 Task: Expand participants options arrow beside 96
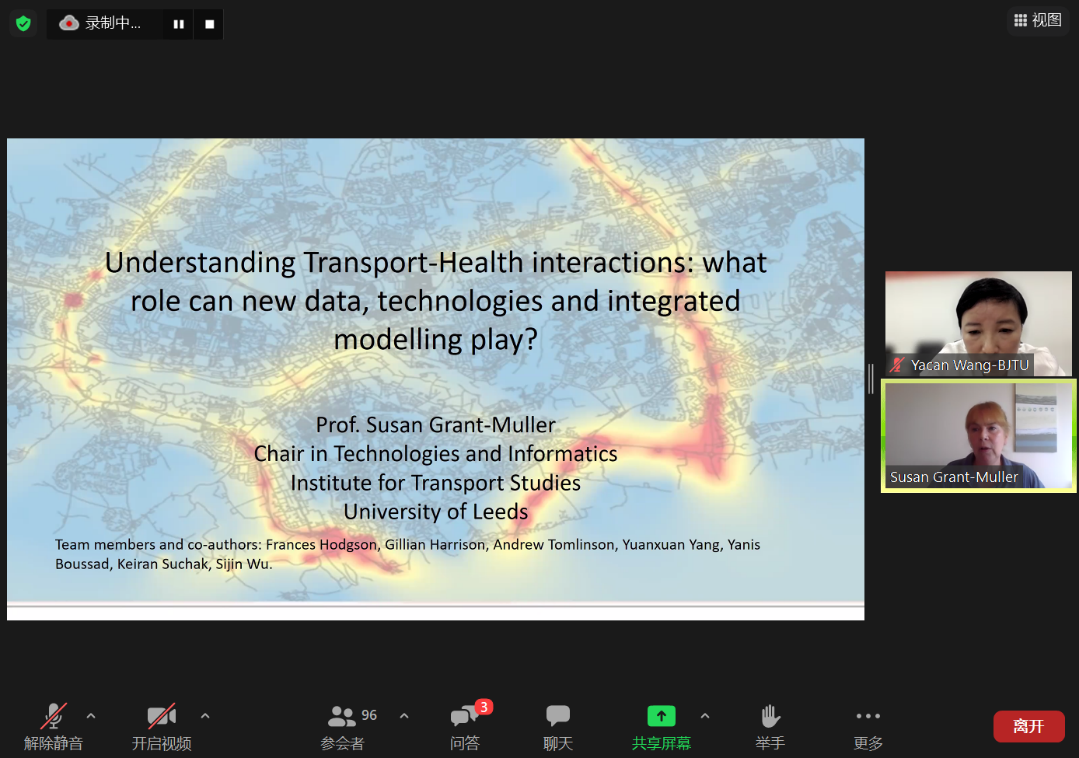pos(404,716)
